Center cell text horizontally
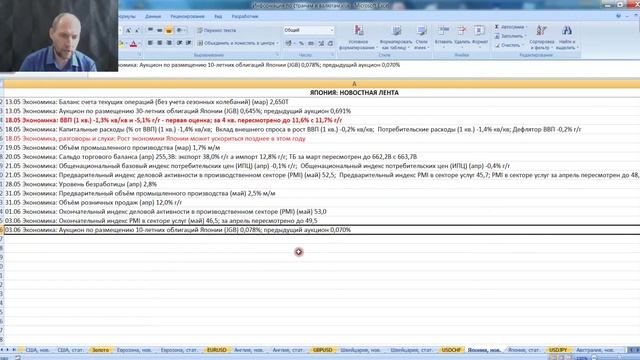The image size is (640, 360). click(160, 43)
